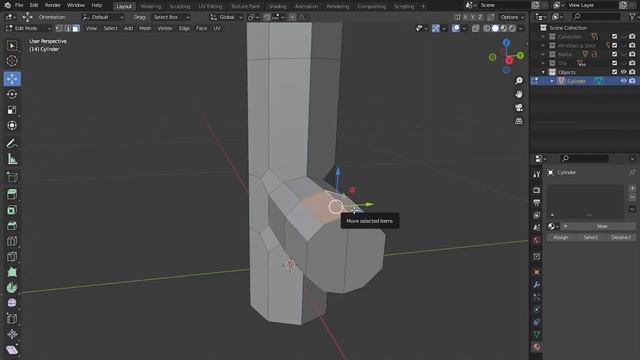Activate the Transform tool

tap(12, 125)
